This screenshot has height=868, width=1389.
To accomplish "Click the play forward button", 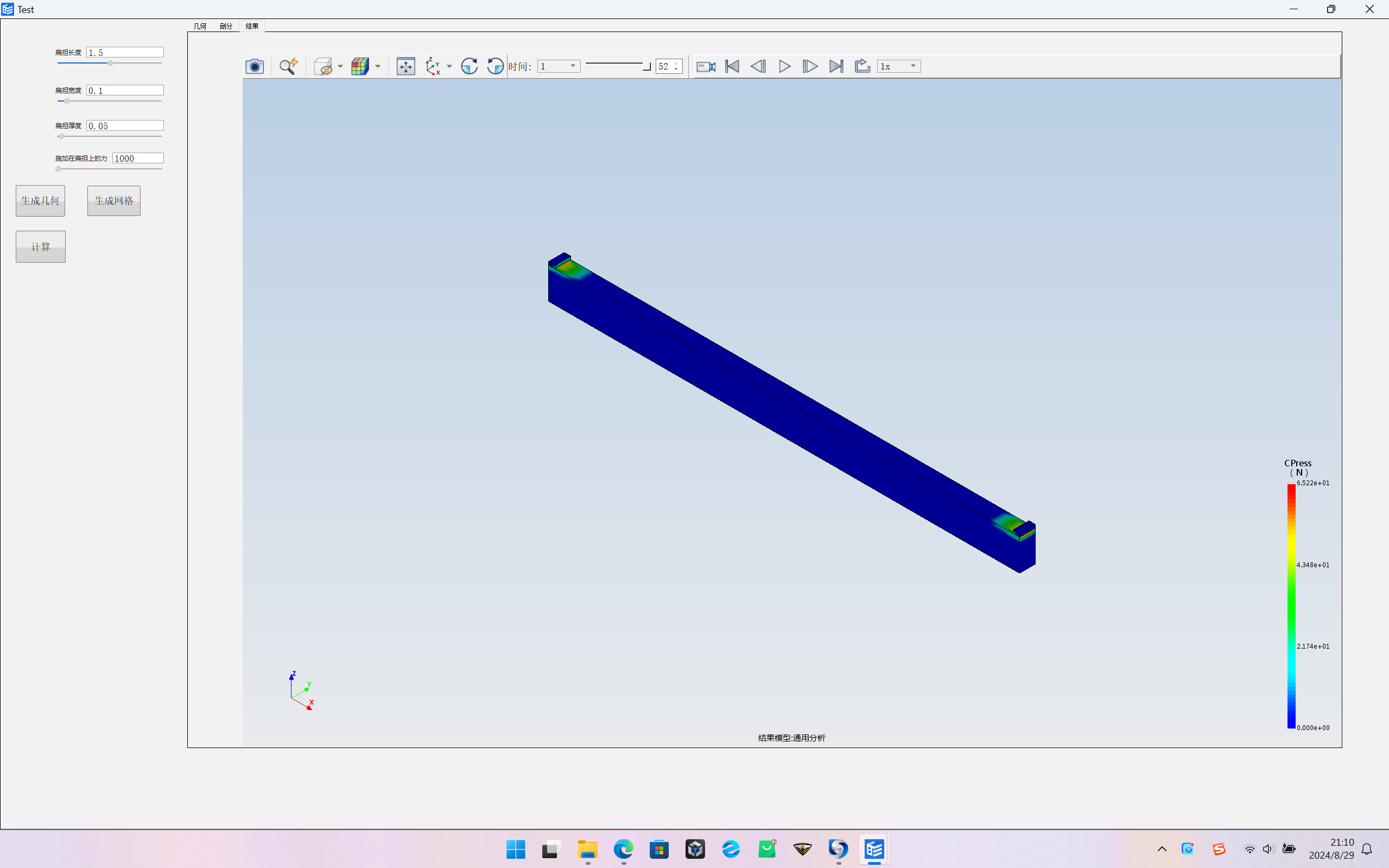I will pos(785,66).
